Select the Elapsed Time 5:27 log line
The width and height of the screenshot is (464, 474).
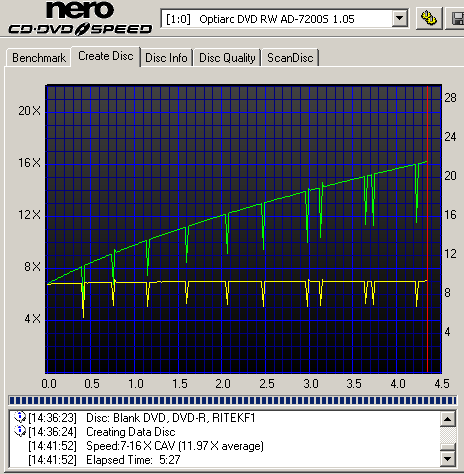pyautogui.click(x=104, y=460)
